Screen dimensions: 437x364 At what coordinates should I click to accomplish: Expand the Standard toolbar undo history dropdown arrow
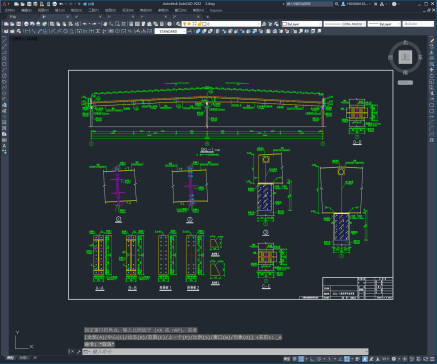(x=89, y=24)
